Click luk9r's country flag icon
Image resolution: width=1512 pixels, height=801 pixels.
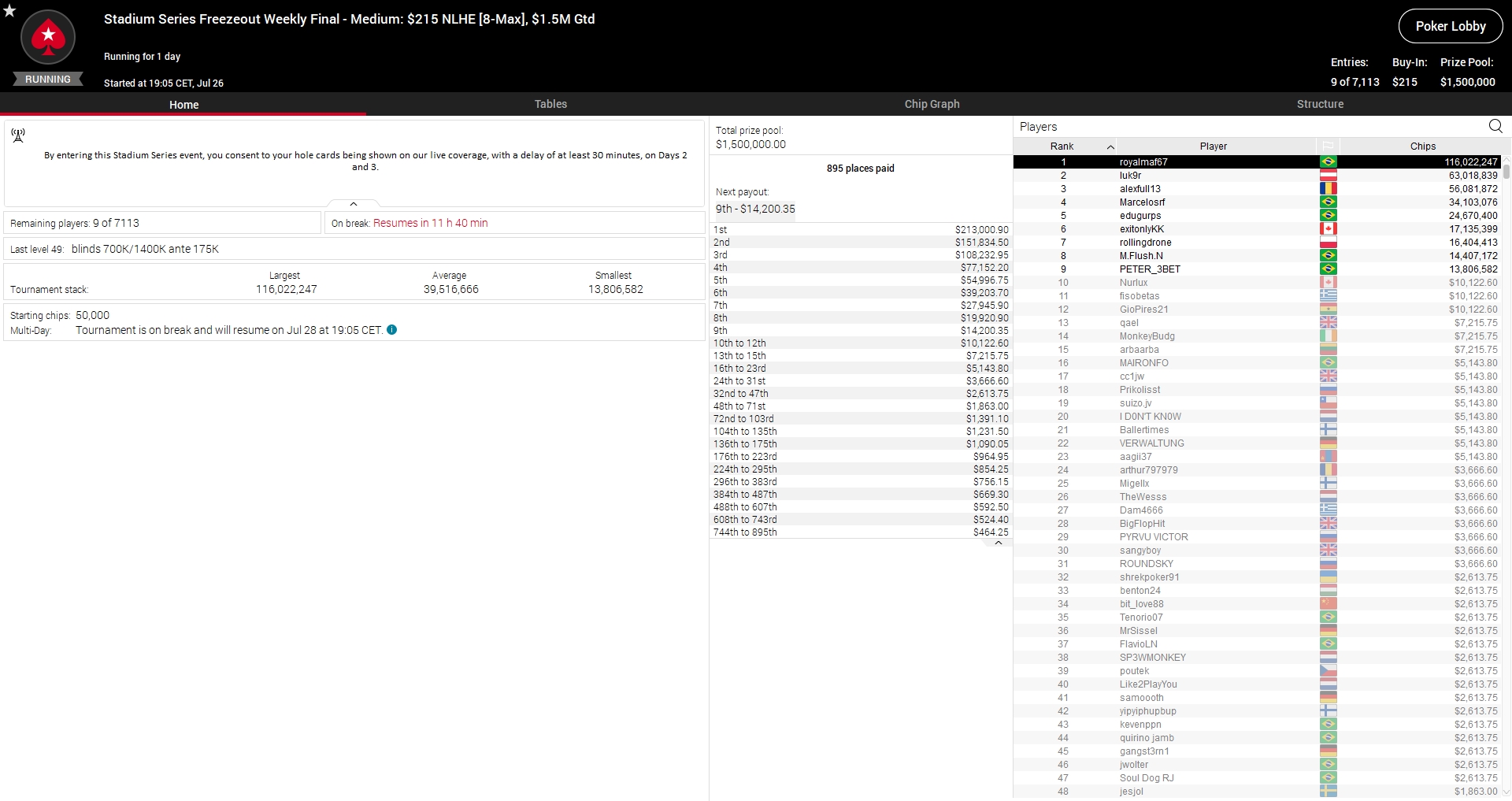(x=1329, y=176)
